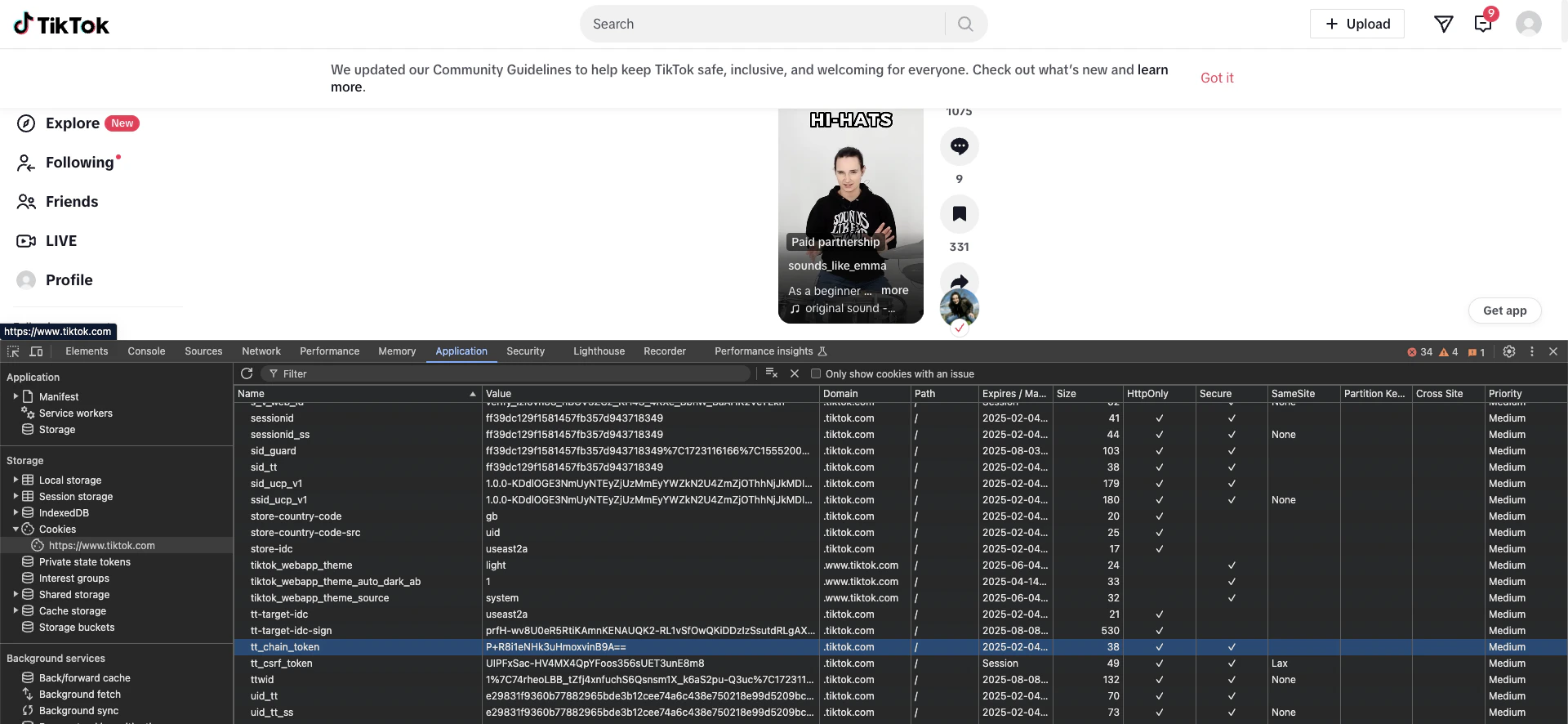Switch to the Network tab
The height and width of the screenshot is (724, 1568).
click(261, 351)
